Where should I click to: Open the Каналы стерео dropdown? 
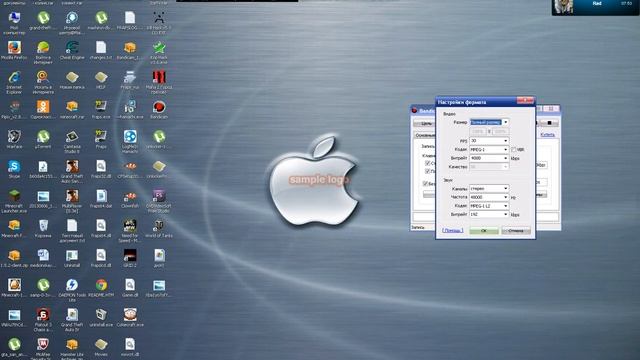(489, 189)
